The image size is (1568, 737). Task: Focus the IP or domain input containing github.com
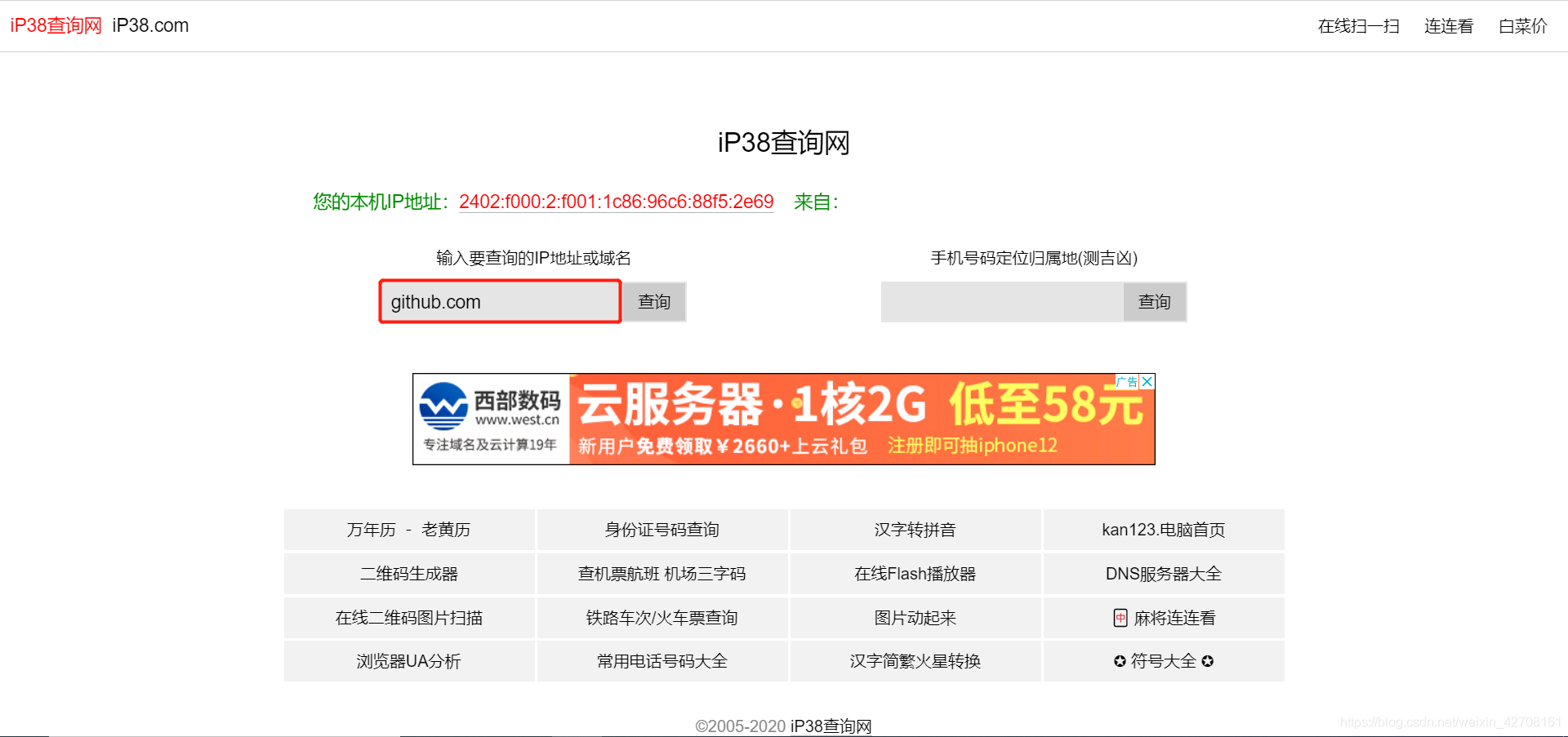pyautogui.click(x=500, y=302)
